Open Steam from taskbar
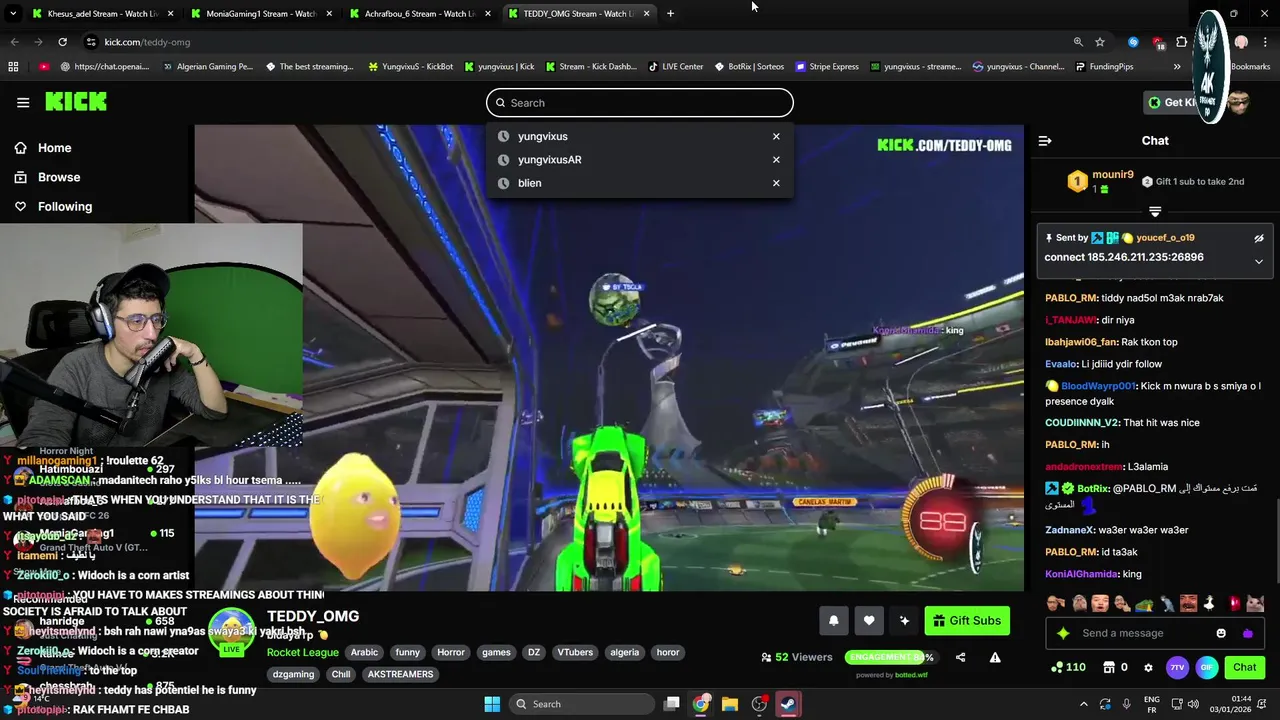This screenshot has width=1280, height=720. [788, 704]
